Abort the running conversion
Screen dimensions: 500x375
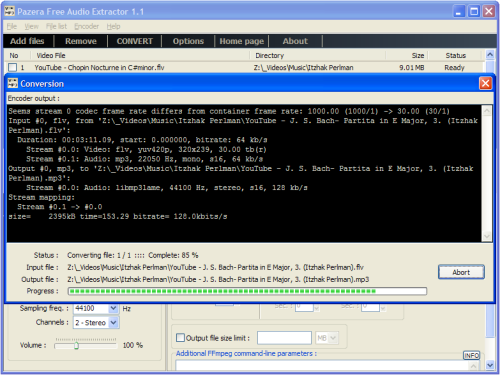461,272
